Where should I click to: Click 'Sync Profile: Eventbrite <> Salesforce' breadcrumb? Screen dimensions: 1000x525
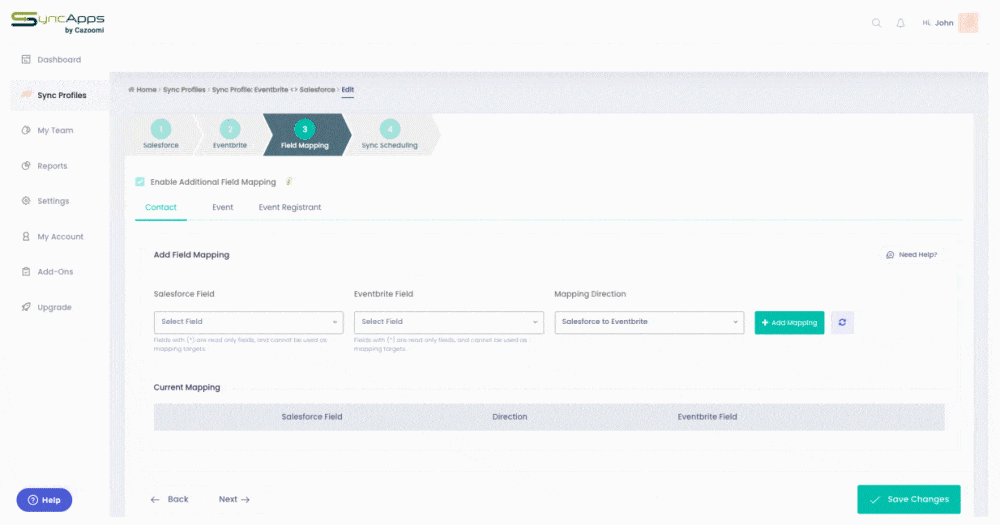click(x=274, y=90)
